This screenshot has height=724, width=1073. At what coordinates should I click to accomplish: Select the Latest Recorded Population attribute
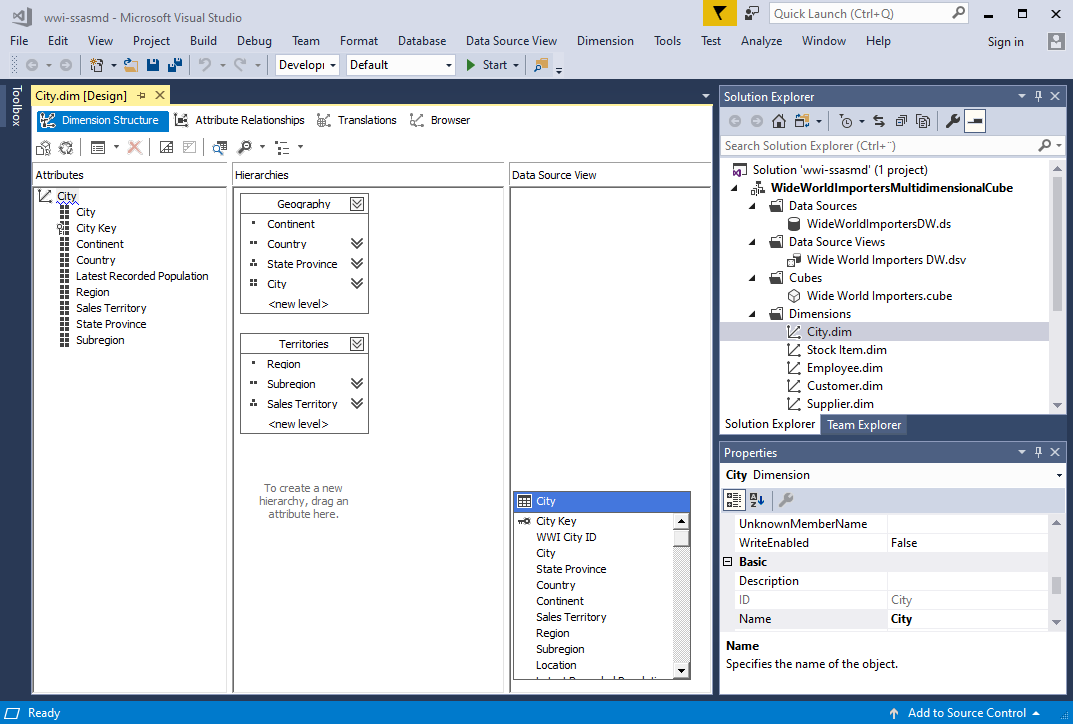point(142,276)
